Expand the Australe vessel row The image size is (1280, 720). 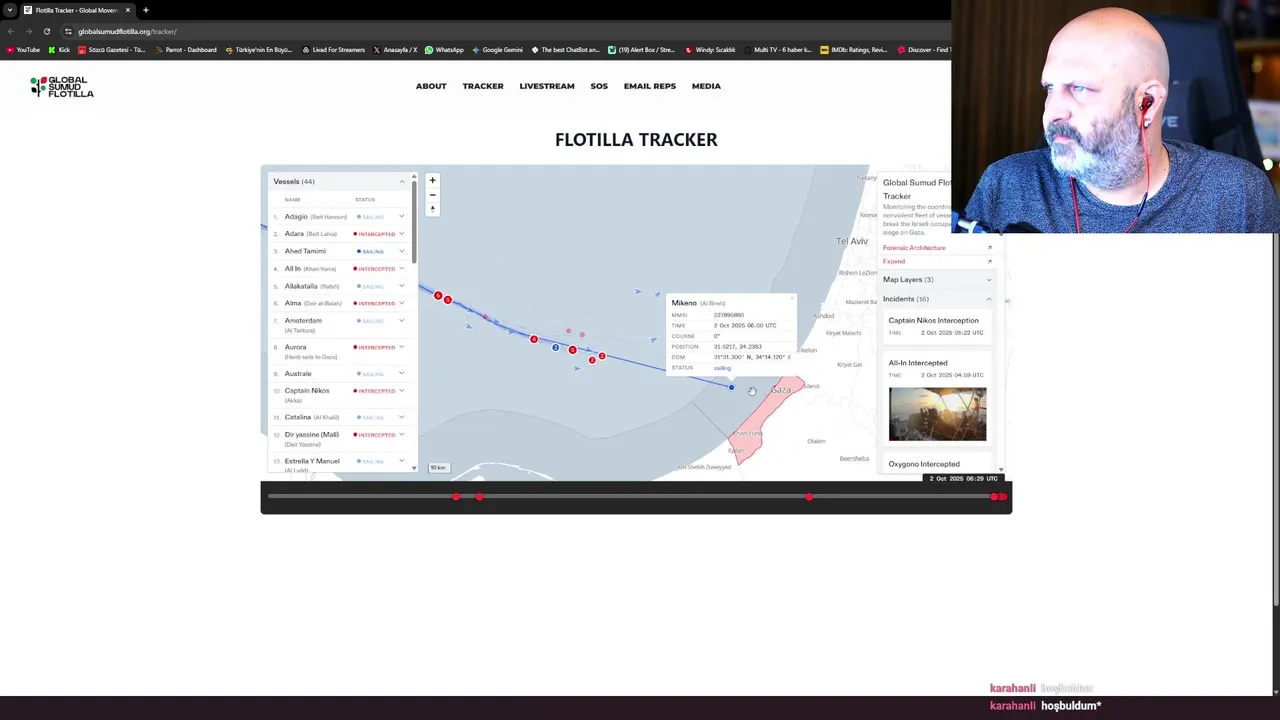click(x=402, y=373)
